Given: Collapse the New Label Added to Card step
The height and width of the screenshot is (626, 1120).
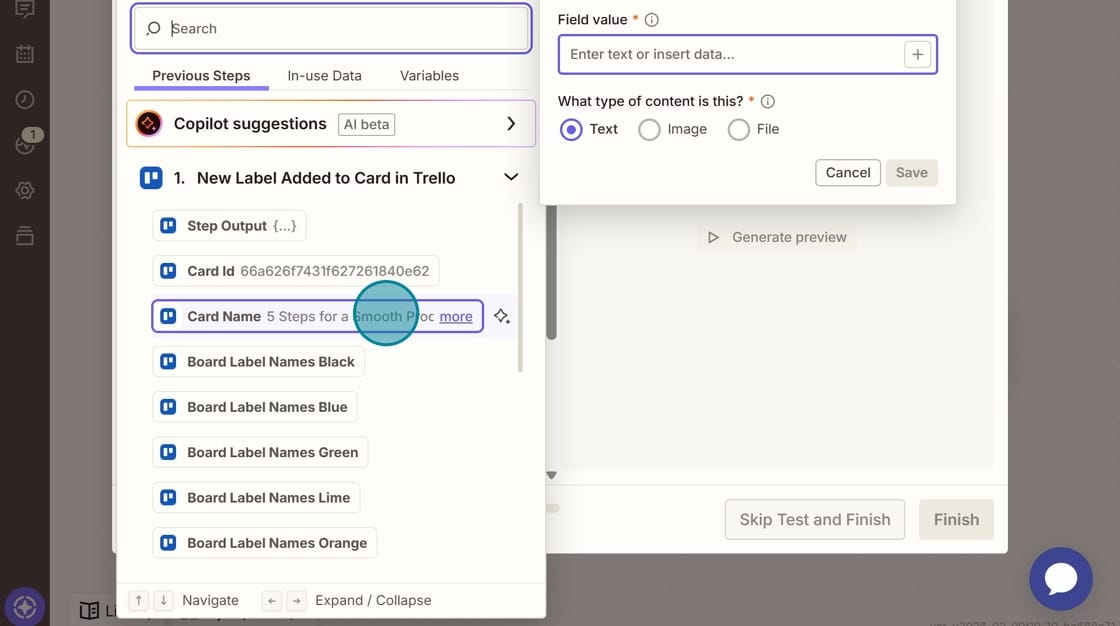Looking at the screenshot, I should point(511,177).
